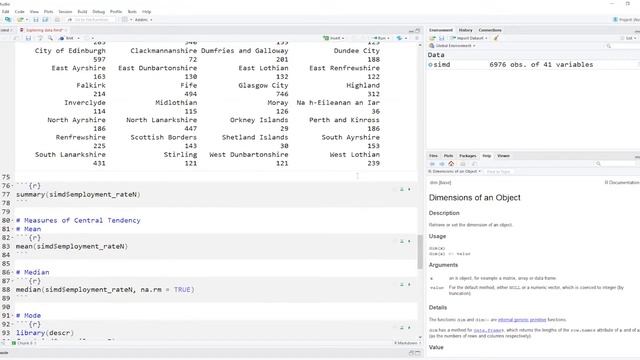Switch to the Packages tab
The image size is (640, 360).
468,156
